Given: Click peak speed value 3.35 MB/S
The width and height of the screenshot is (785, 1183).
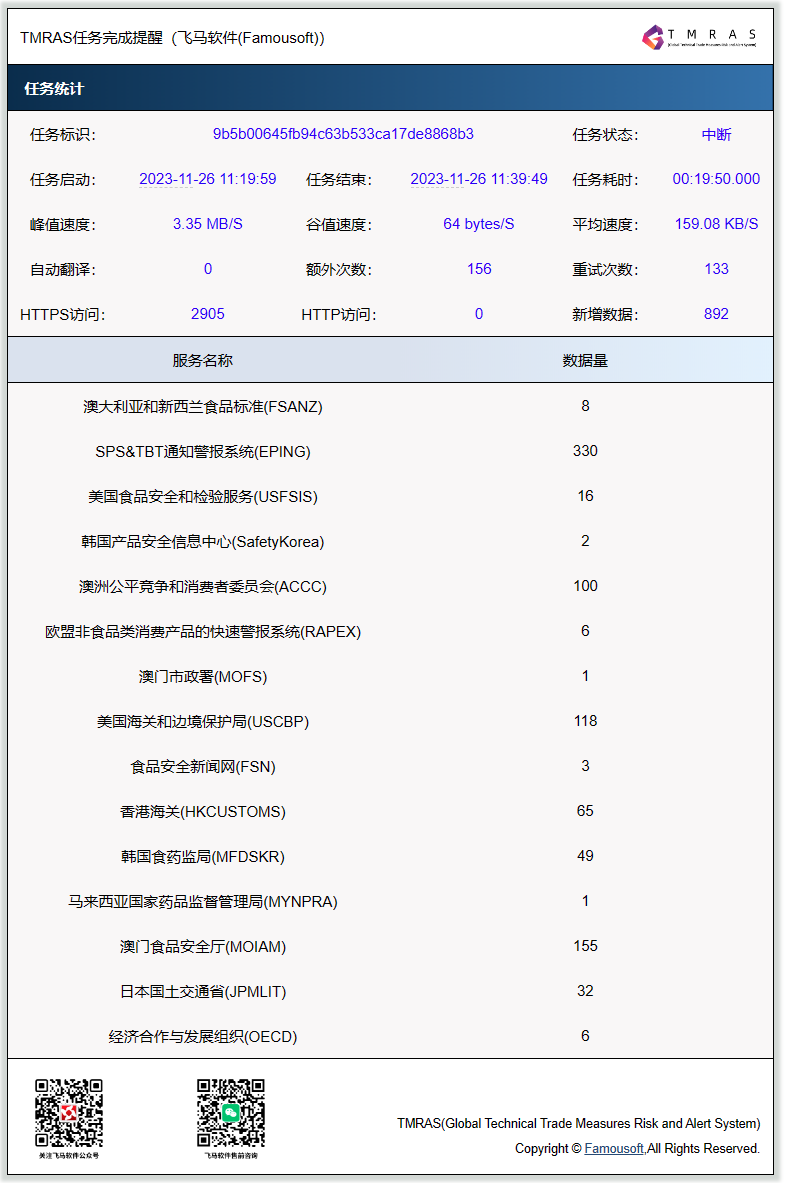Looking at the screenshot, I should coord(208,224).
